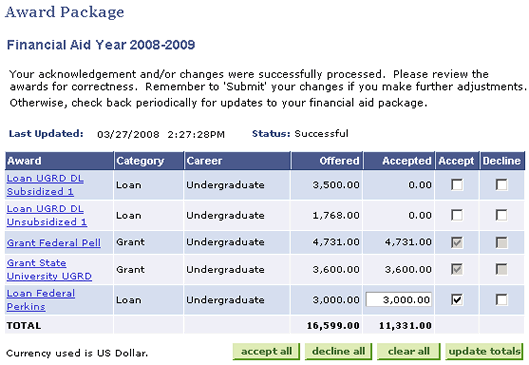The height and width of the screenshot is (365, 529).
Task: Check Decline for Loan UGRD DL Unsubsidized 1
Action: 501,215
